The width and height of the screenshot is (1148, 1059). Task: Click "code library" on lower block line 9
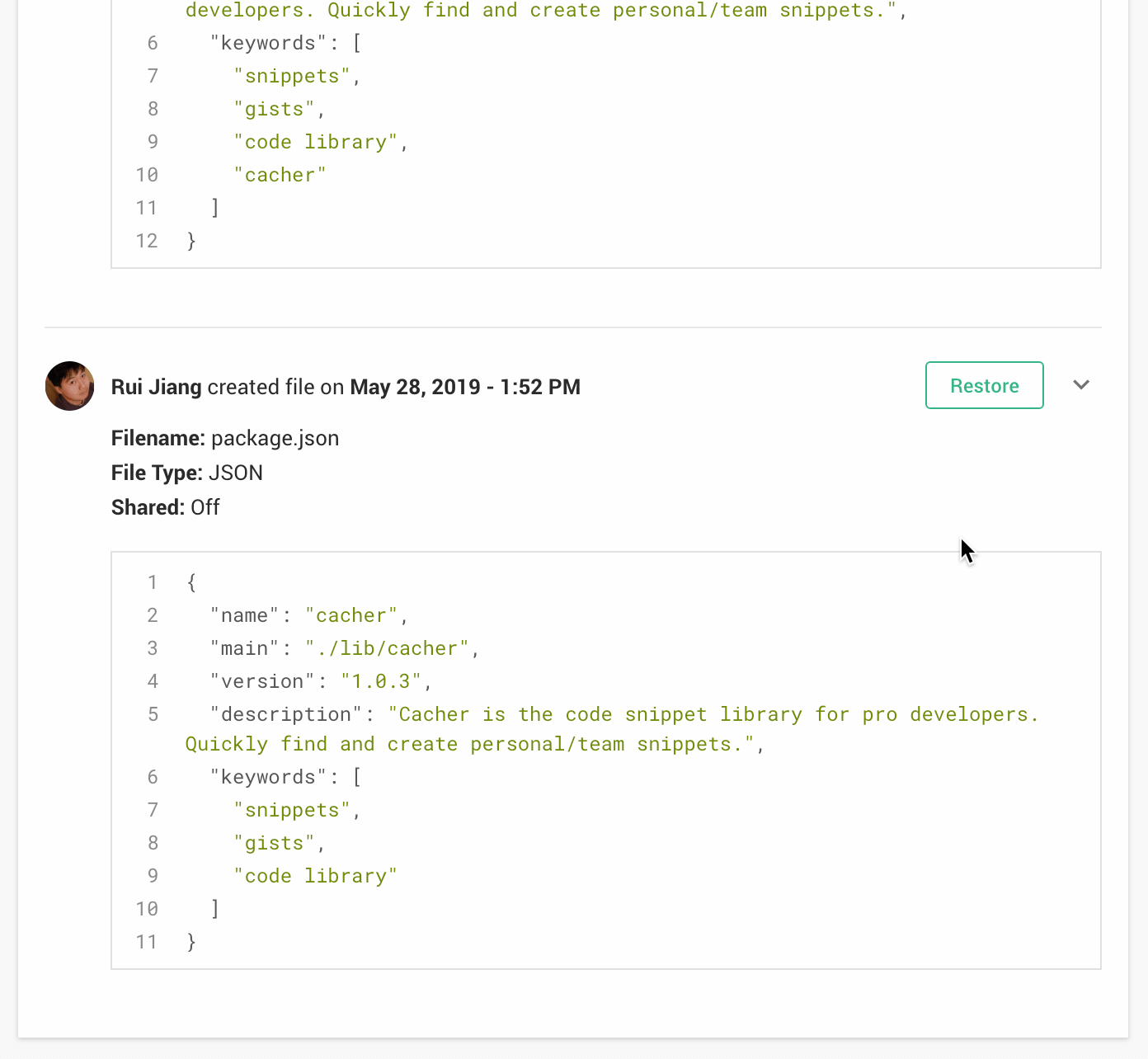click(x=316, y=876)
